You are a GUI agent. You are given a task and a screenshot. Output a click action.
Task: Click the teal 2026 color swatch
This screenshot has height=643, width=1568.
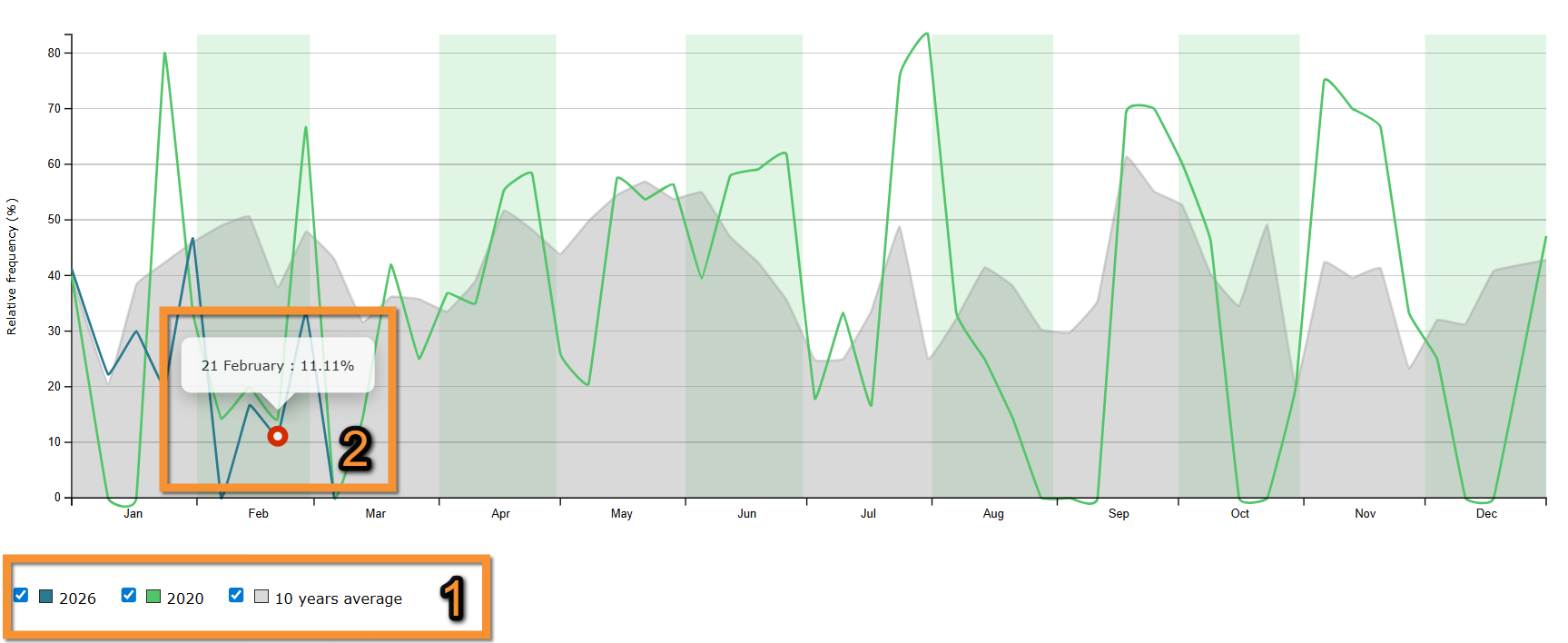pyautogui.click(x=45, y=597)
